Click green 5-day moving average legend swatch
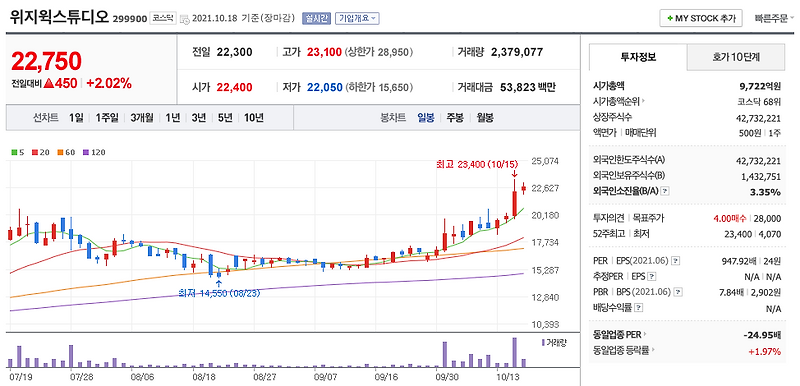 (x=14, y=152)
